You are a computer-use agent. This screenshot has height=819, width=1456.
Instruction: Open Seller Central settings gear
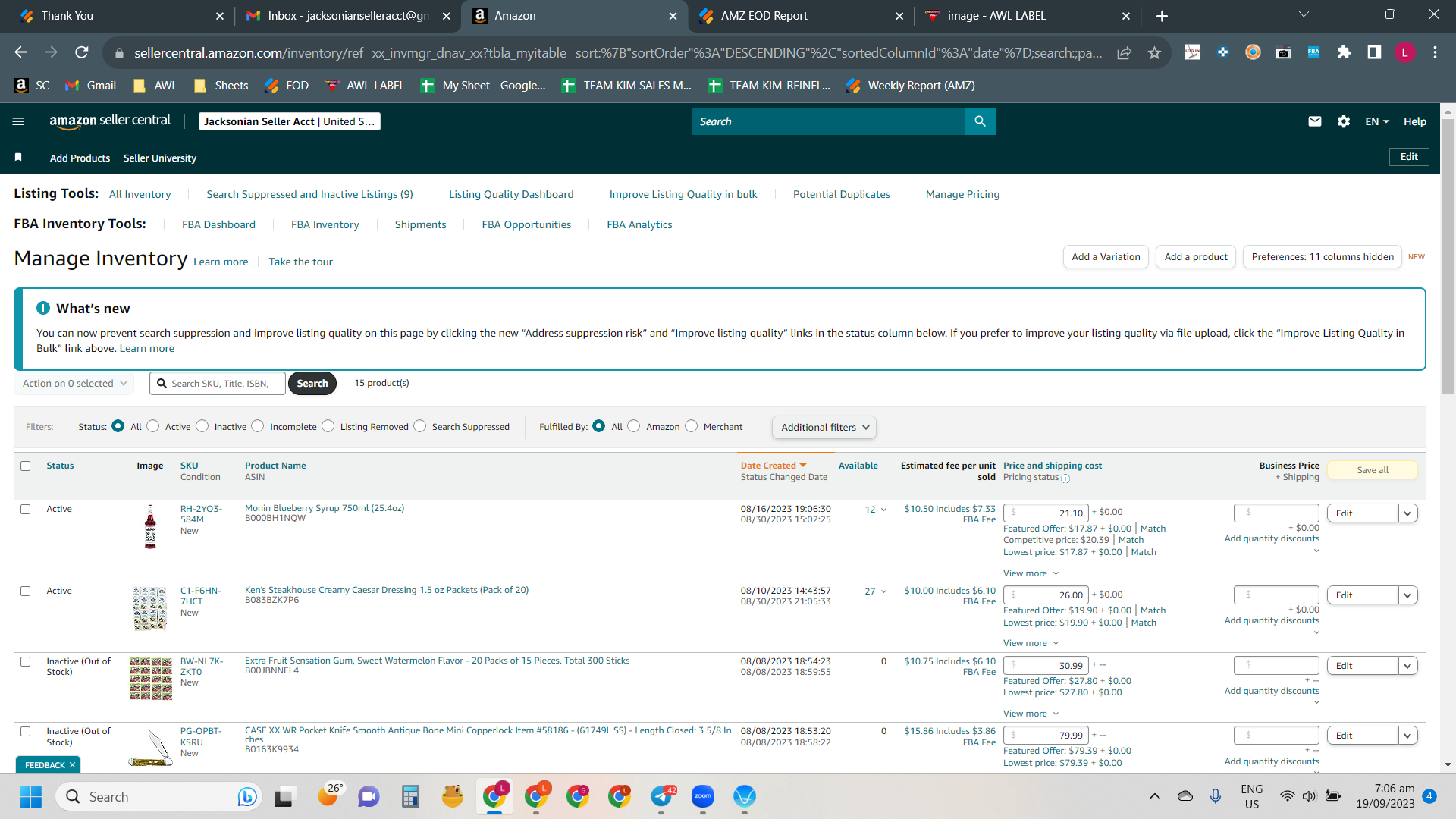click(1344, 121)
